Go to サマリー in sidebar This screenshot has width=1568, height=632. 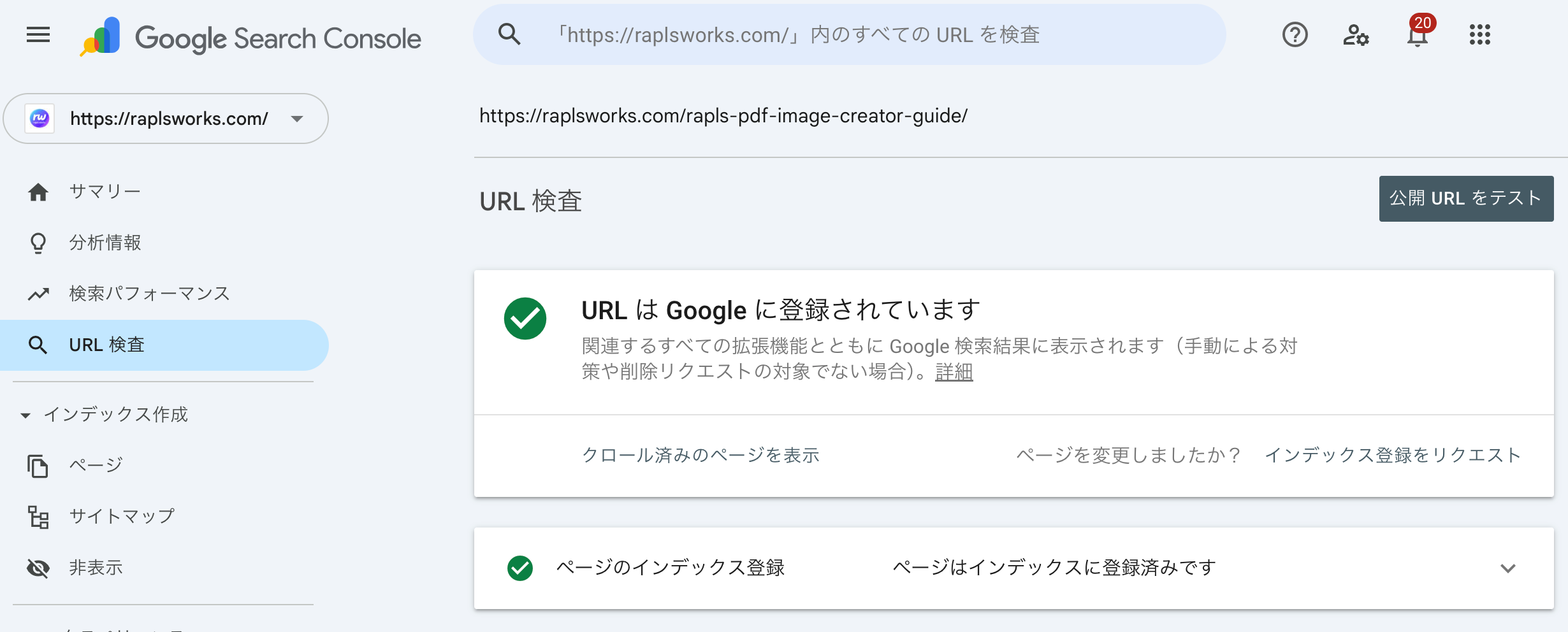(x=164, y=191)
